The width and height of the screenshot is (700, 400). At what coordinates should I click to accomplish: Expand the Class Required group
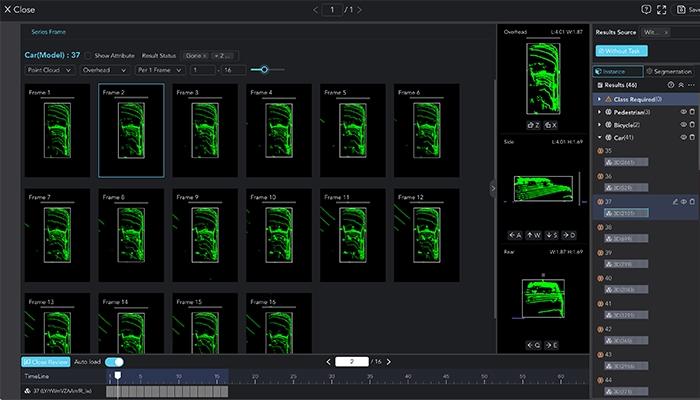click(600, 99)
